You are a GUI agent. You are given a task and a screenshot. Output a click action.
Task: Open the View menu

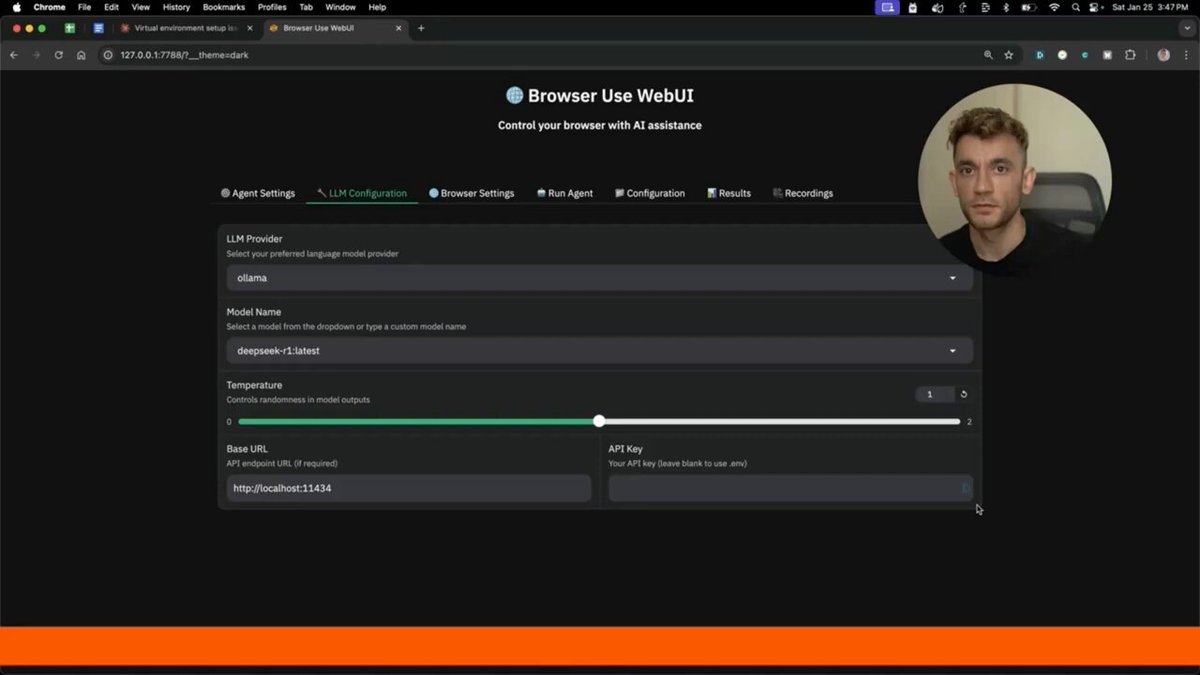coord(141,7)
